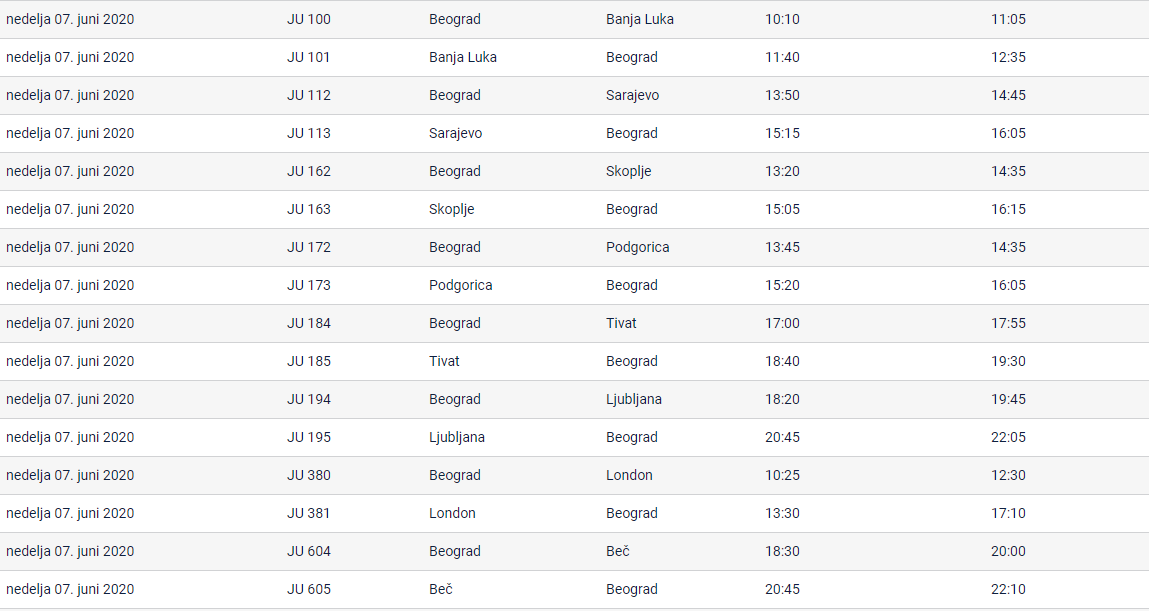This screenshot has height=611, width=1149.
Task: Select Podgorica destination in JU 172 row
Action: (637, 247)
